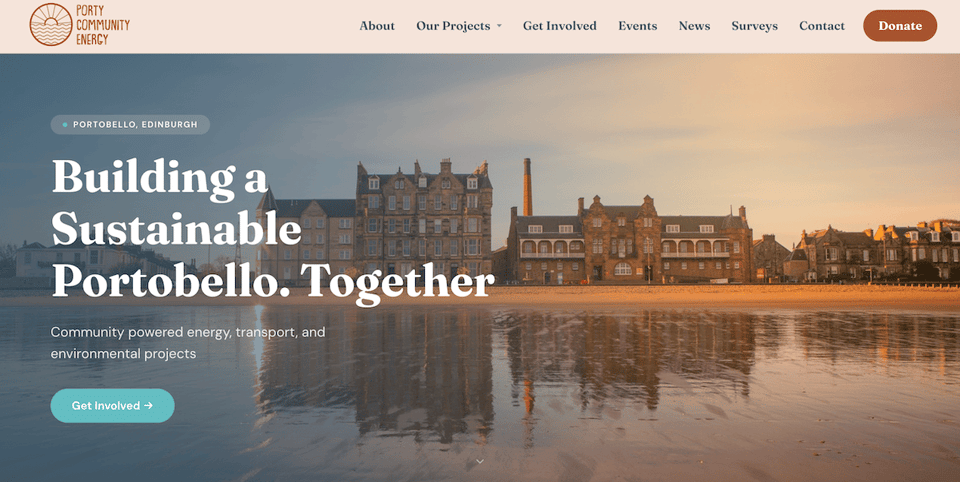Go to Get Involved in the navigation
960x482 pixels.
[560, 26]
